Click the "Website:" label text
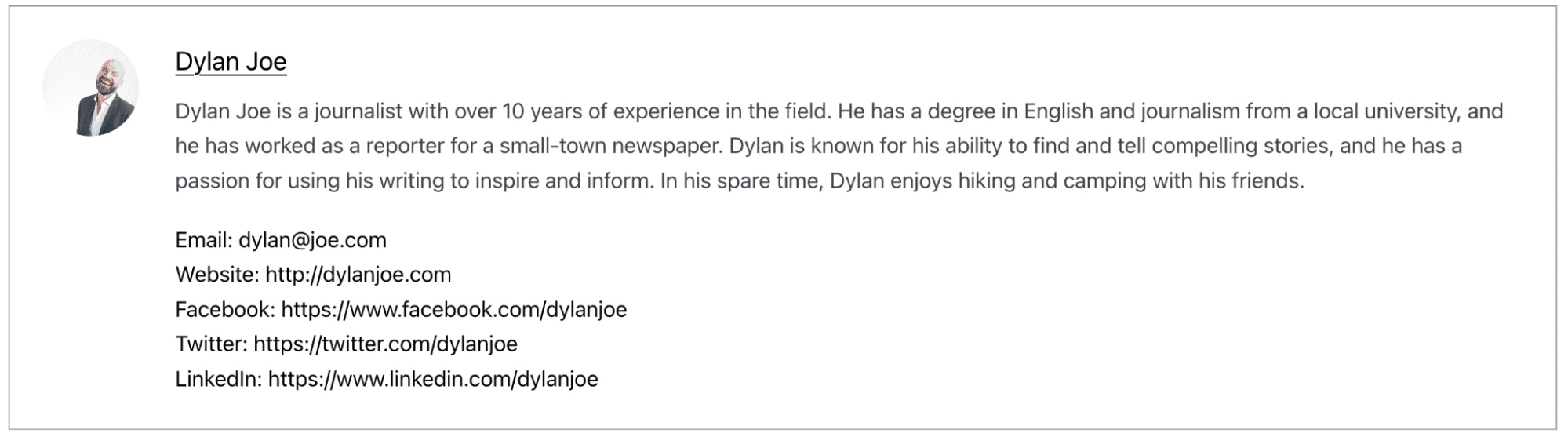The width and height of the screenshot is (1568, 437). (217, 275)
